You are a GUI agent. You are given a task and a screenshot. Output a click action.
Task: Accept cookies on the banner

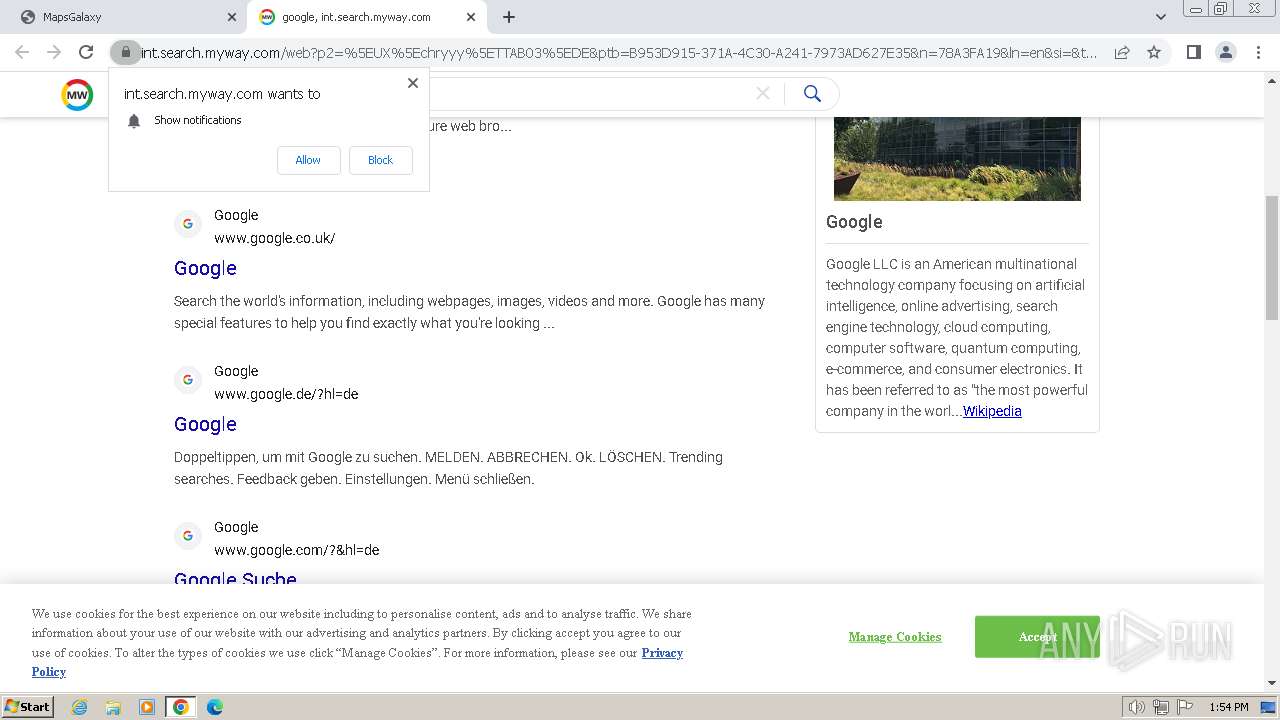point(1037,637)
